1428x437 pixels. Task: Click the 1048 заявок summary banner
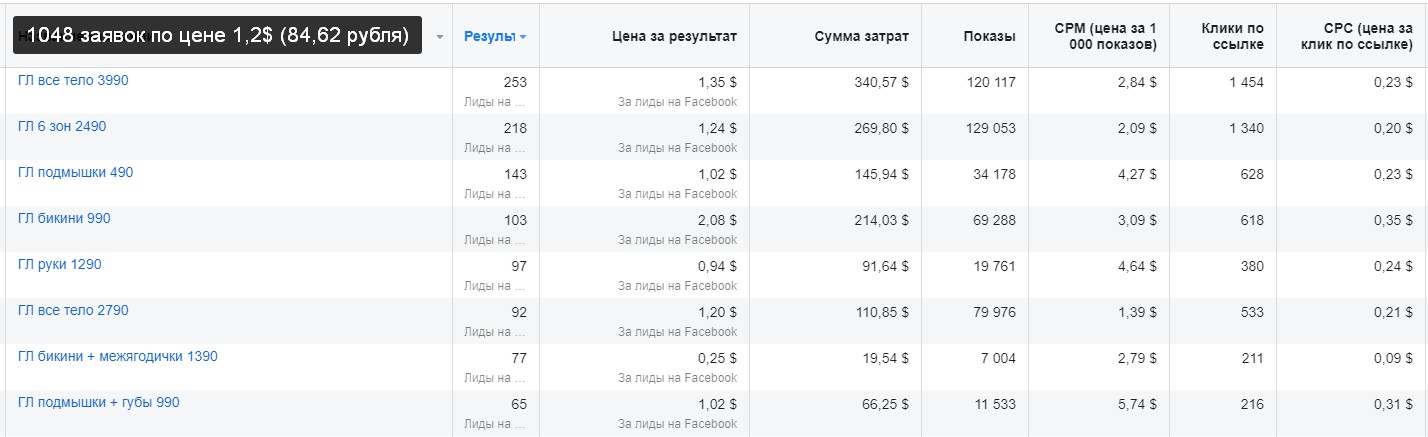click(218, 36)
